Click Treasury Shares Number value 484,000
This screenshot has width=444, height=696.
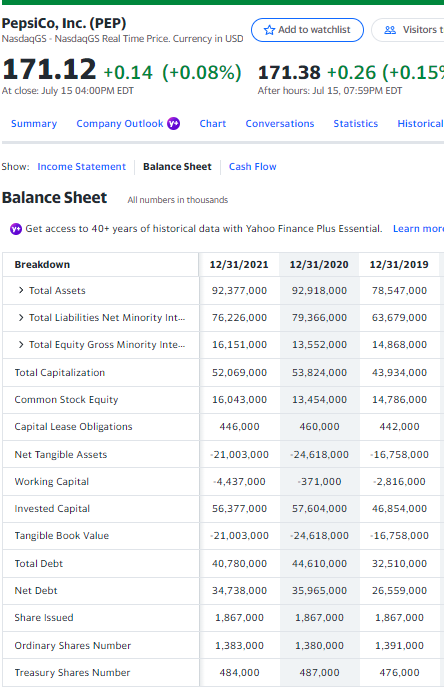tap(239, 673)
